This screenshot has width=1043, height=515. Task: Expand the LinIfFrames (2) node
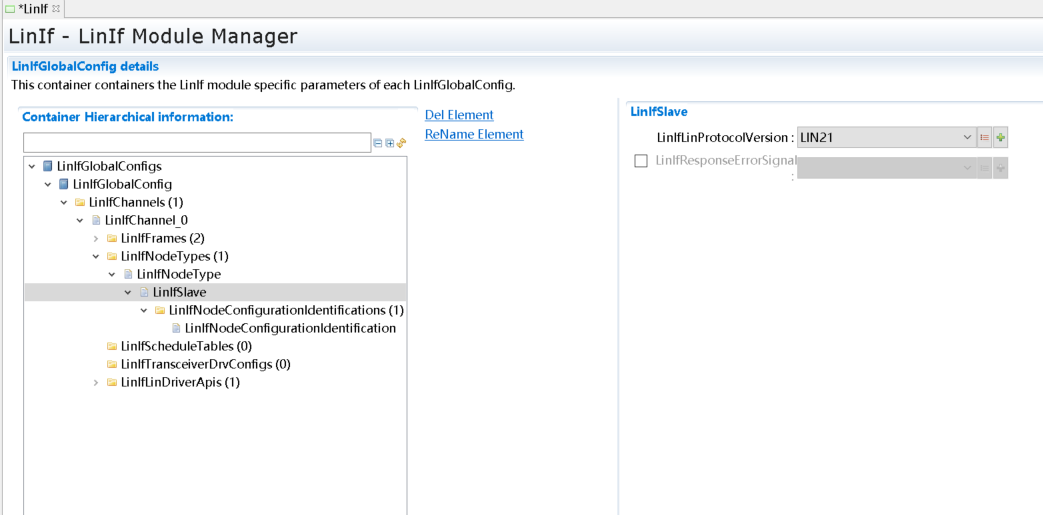[96, 238]
